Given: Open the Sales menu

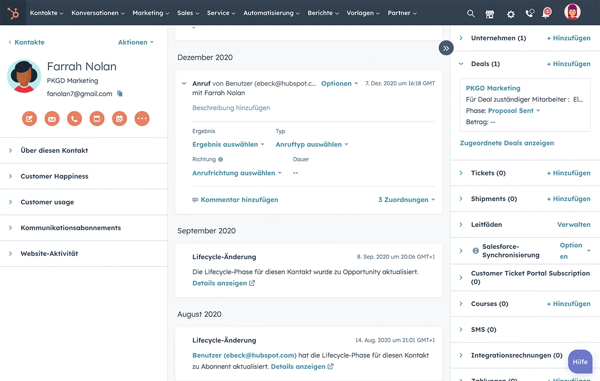Looking at the screenshot, I should [188, 13].
